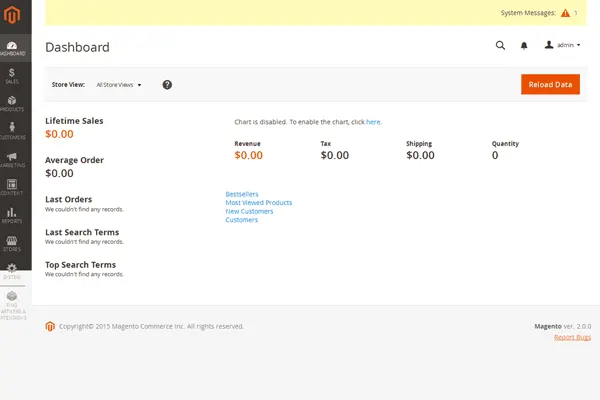Viewport: 600px width, 400px height.
Task: Open the Products menu in sidebar
Action: 12,103
